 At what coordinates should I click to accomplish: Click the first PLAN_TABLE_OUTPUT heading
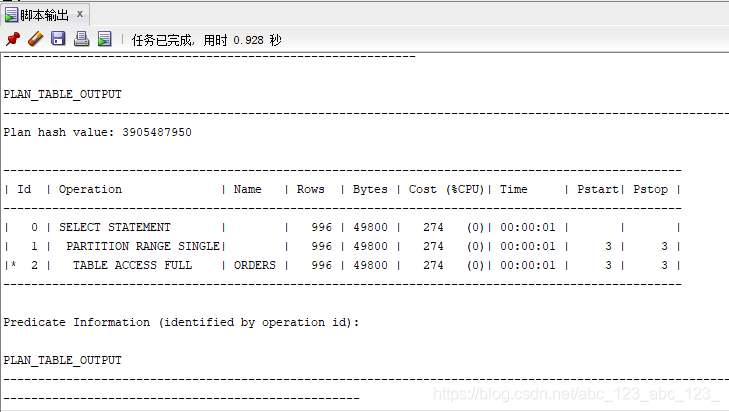pyautogui.click(x=62, y=94)
